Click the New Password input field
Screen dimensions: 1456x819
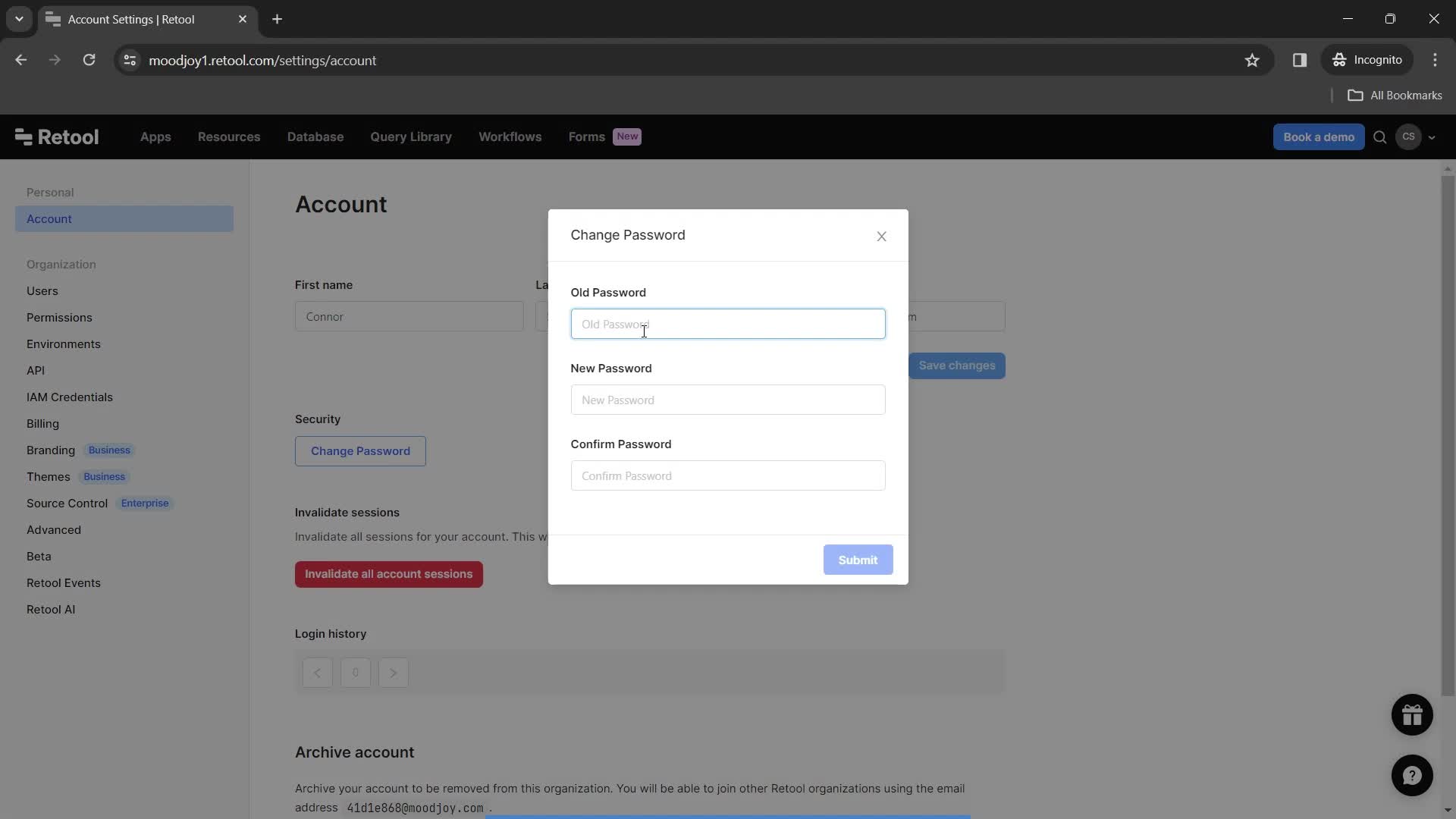(728, 399)
